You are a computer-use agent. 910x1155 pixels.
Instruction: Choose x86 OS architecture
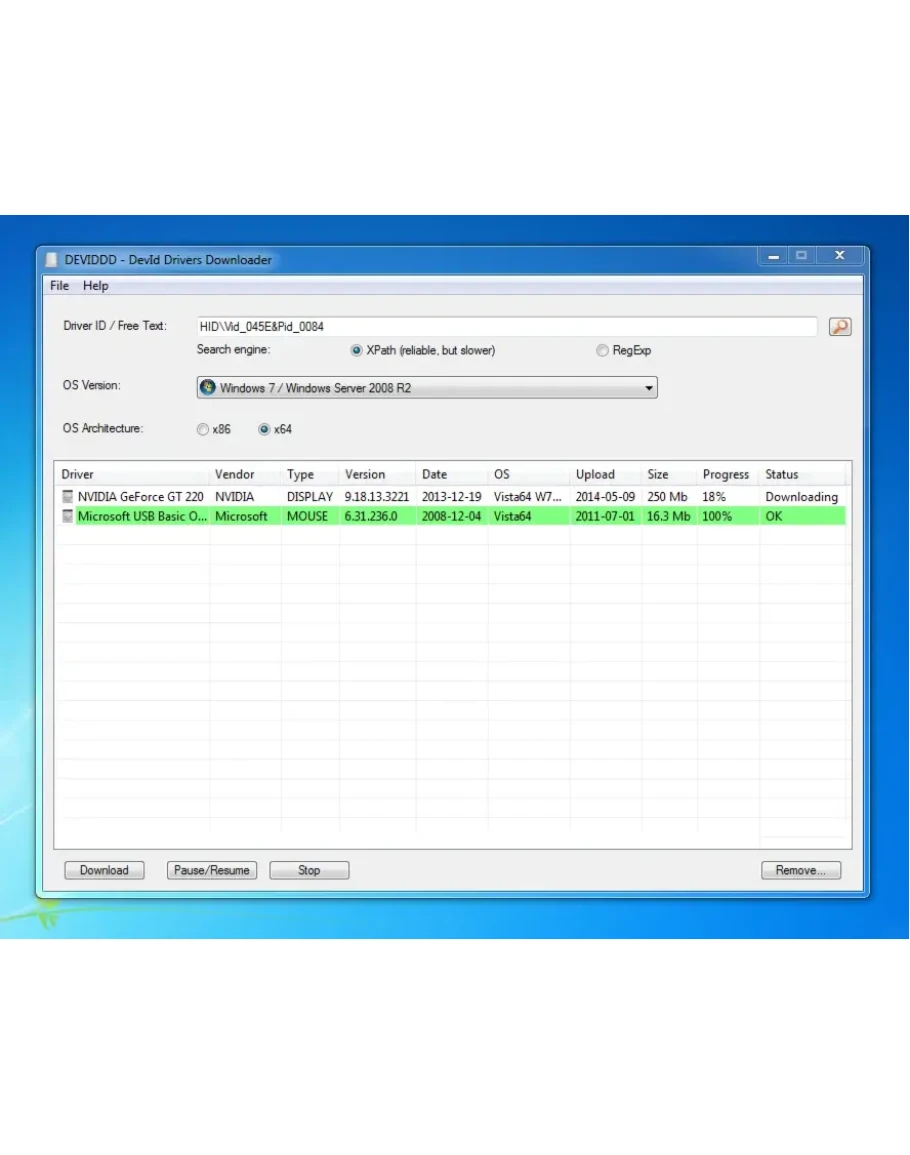point(203,430)
